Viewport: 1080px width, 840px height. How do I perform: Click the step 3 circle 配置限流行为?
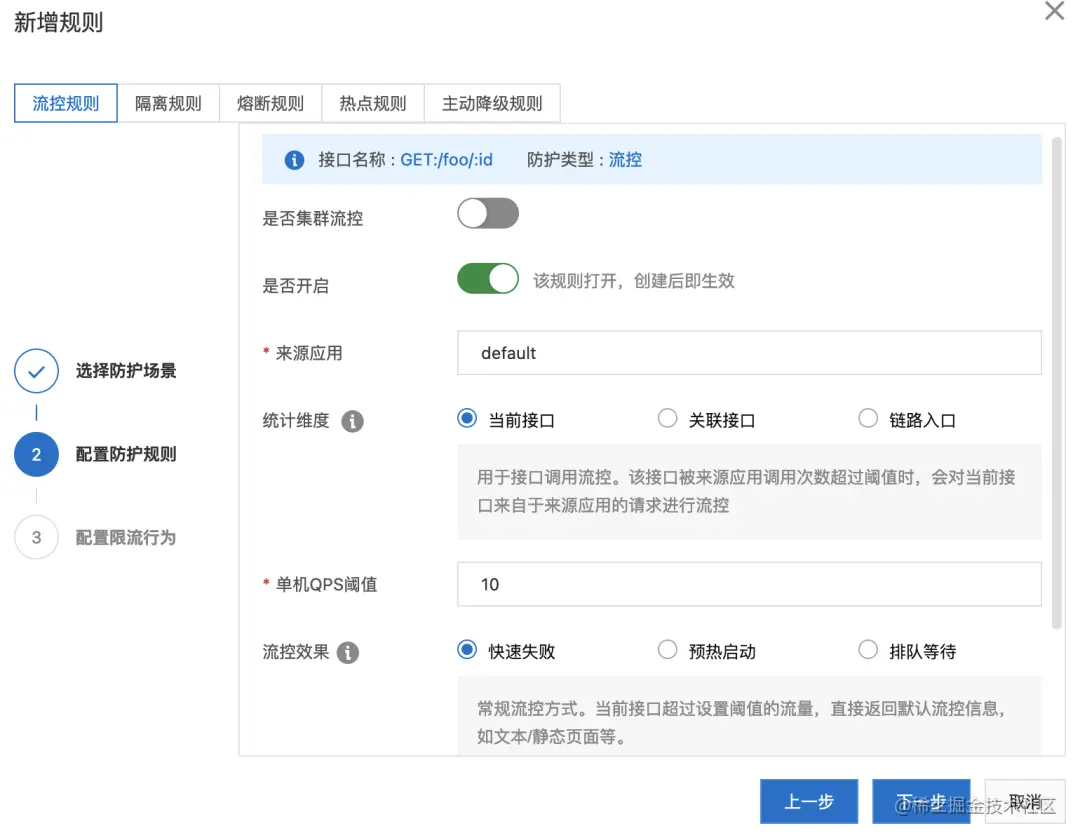point(37,537)
